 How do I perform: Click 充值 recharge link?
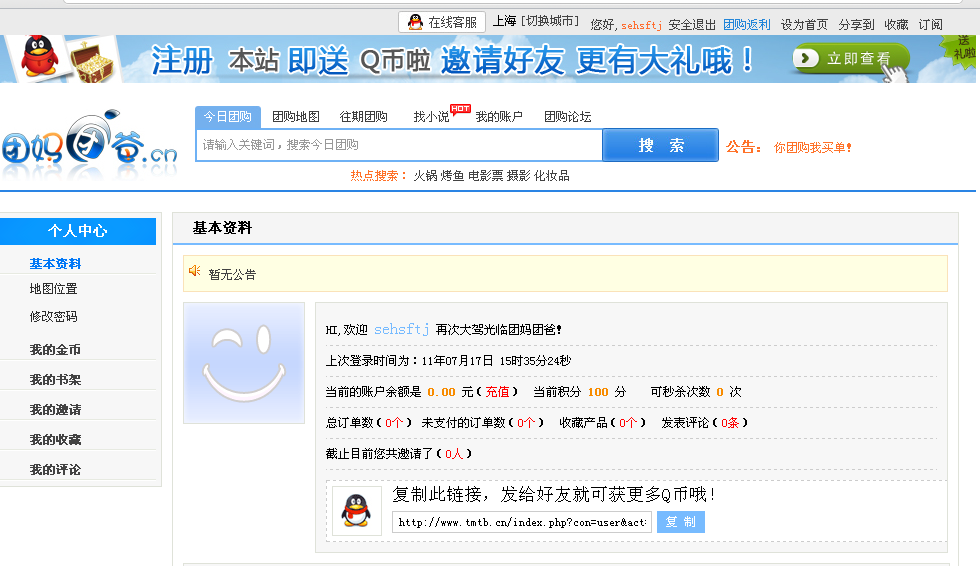(x=498, y=392)
